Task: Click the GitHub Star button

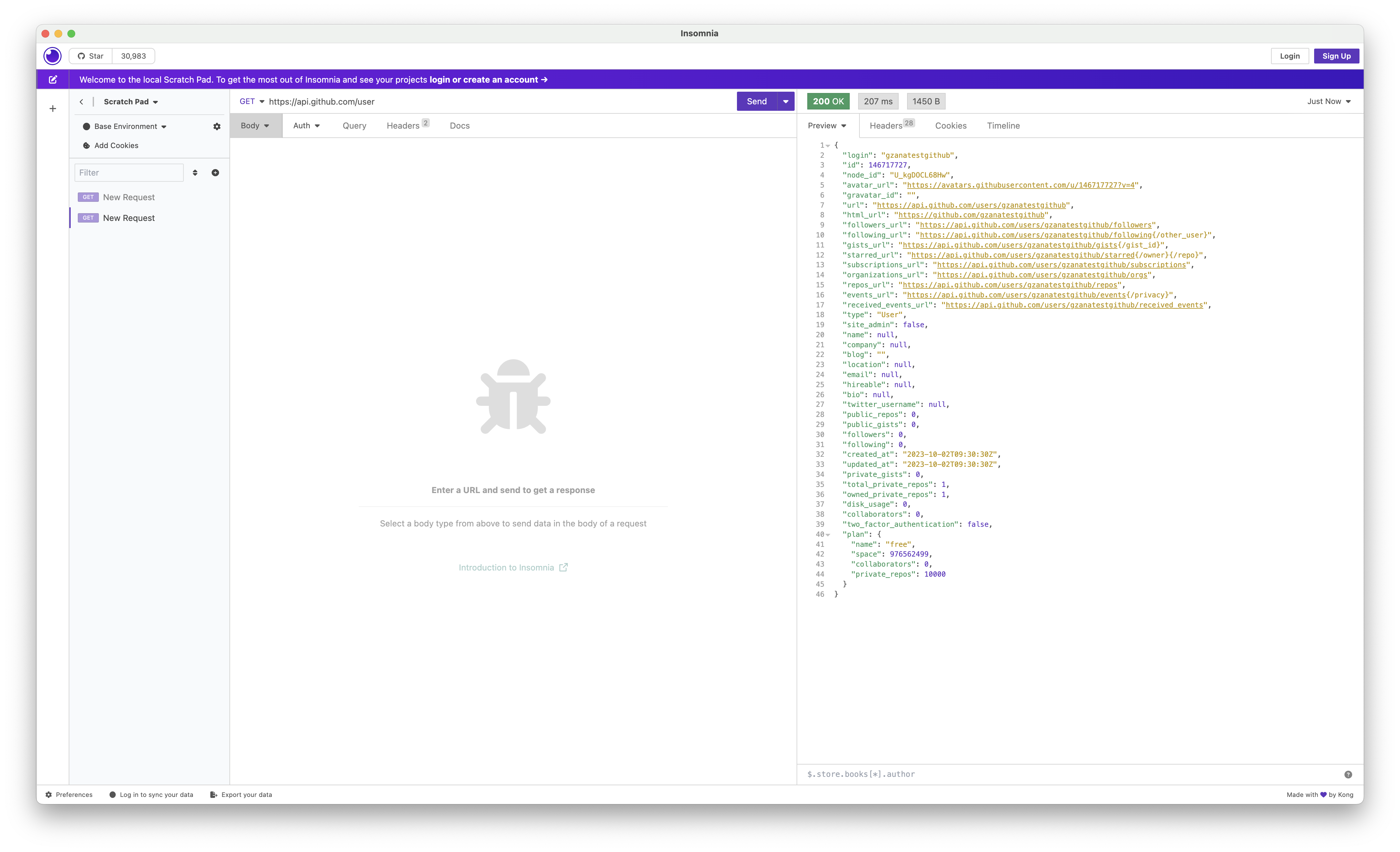Action: 91,56
